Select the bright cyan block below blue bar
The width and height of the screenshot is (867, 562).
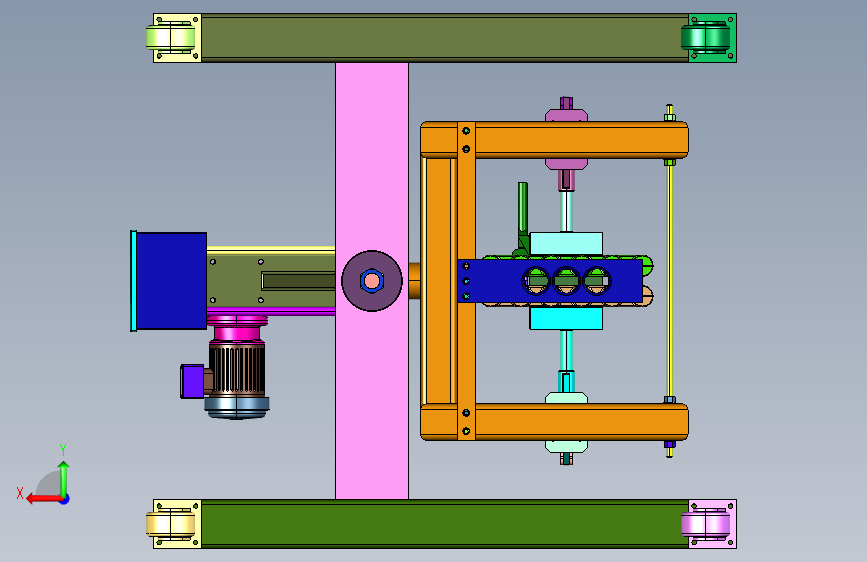[566, 318]
